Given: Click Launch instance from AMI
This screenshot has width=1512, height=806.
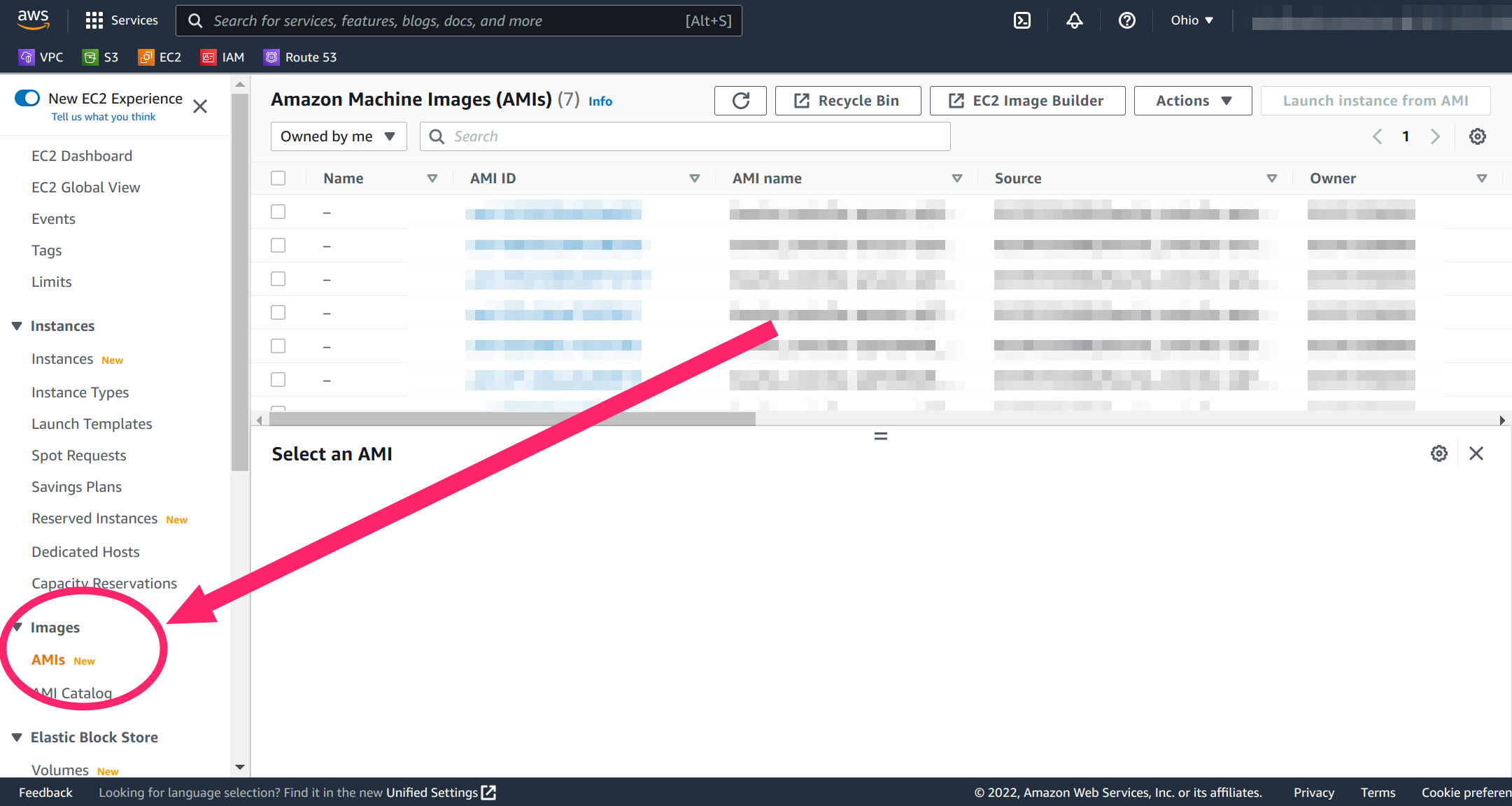Looking at the screenshot, I should point(1376,101).
